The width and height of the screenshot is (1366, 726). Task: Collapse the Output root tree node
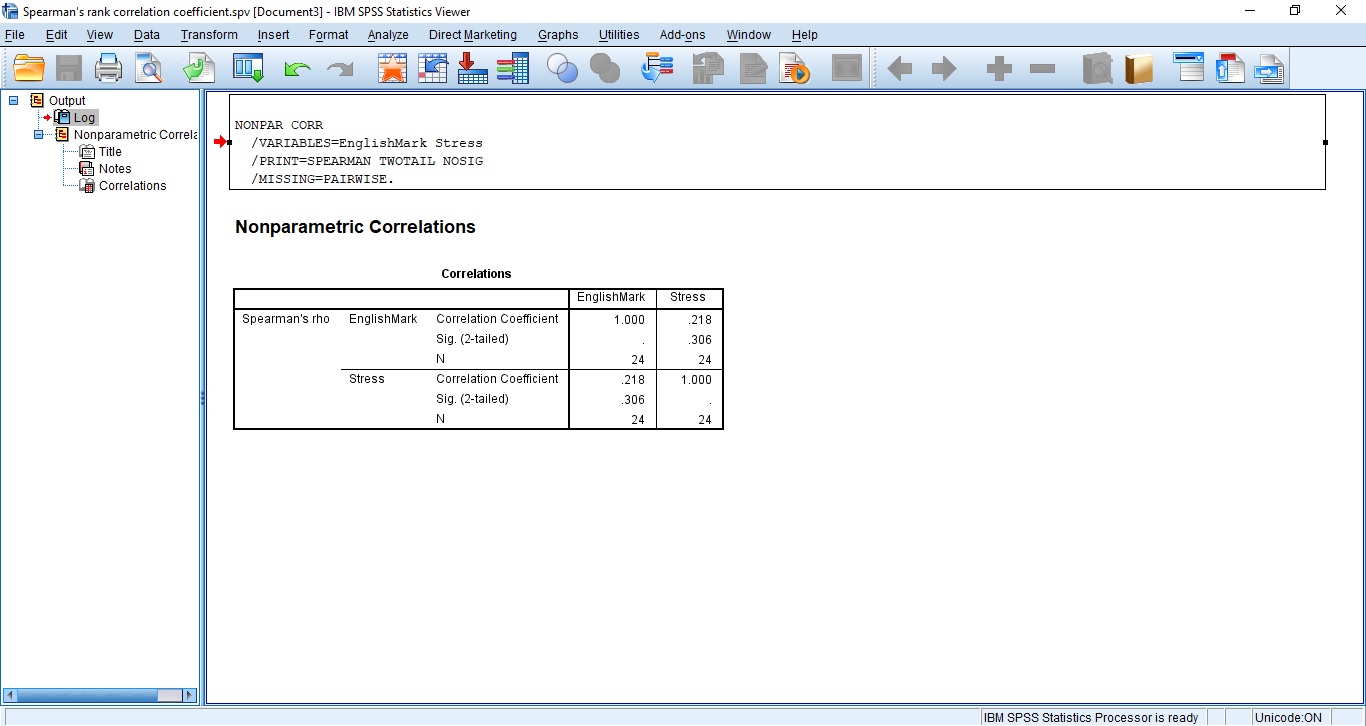(x=14, y=100)
